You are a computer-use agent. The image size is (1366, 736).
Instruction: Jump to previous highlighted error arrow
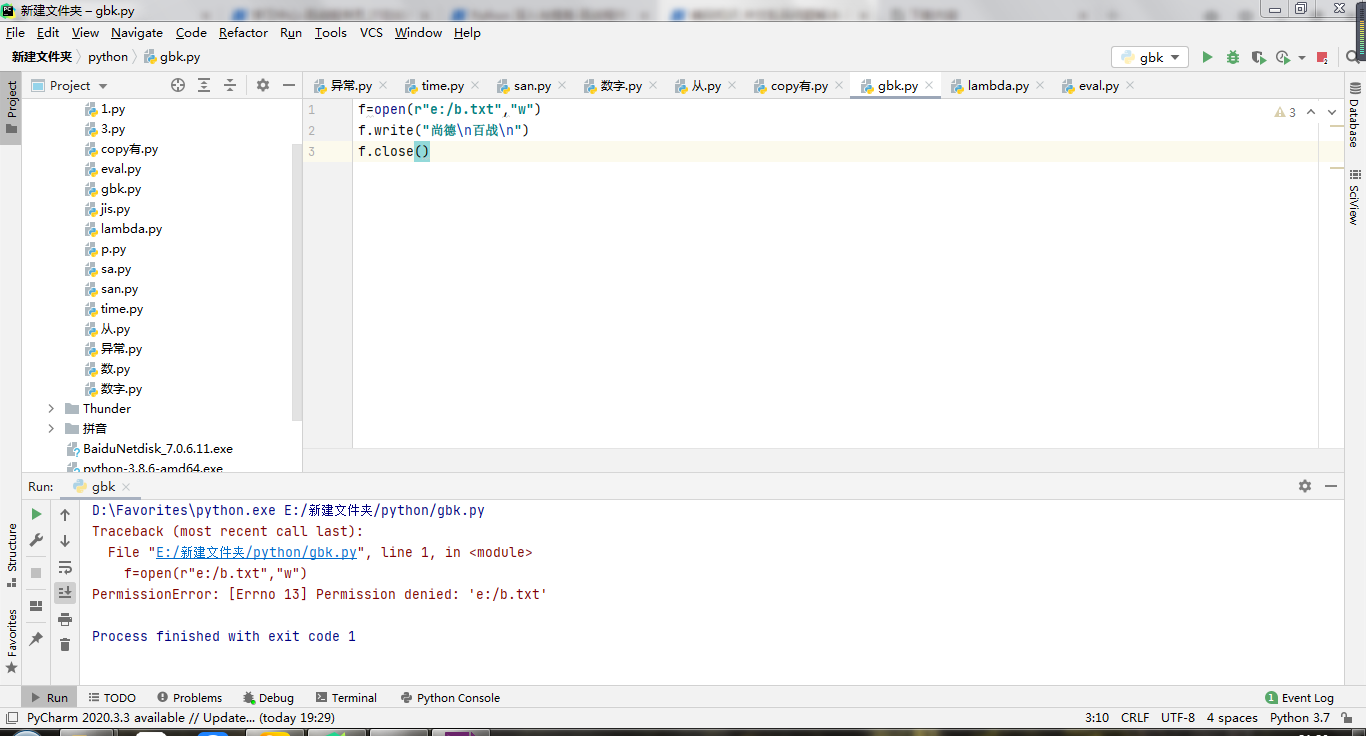click(x=1311, y=112)
